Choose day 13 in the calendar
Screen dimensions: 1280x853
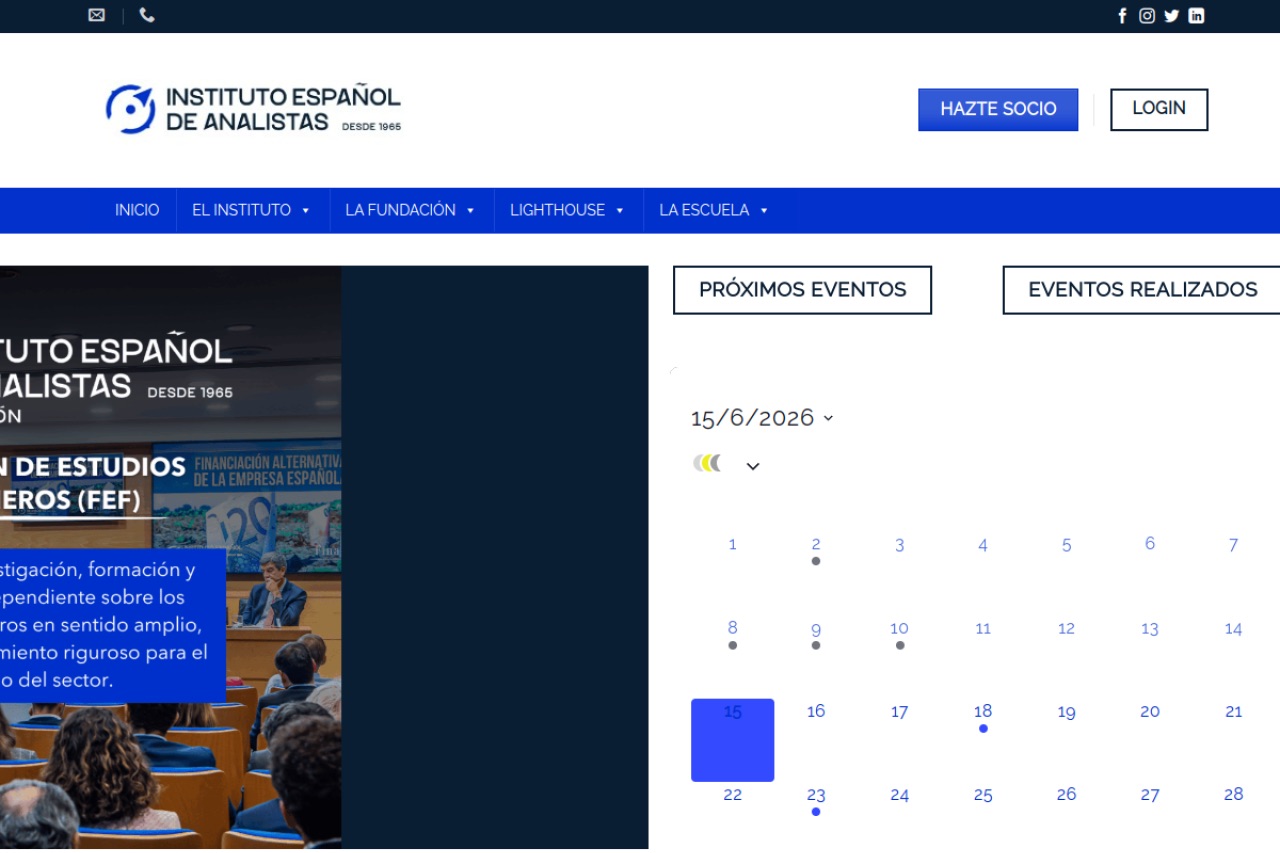[x=1150, y=629]
